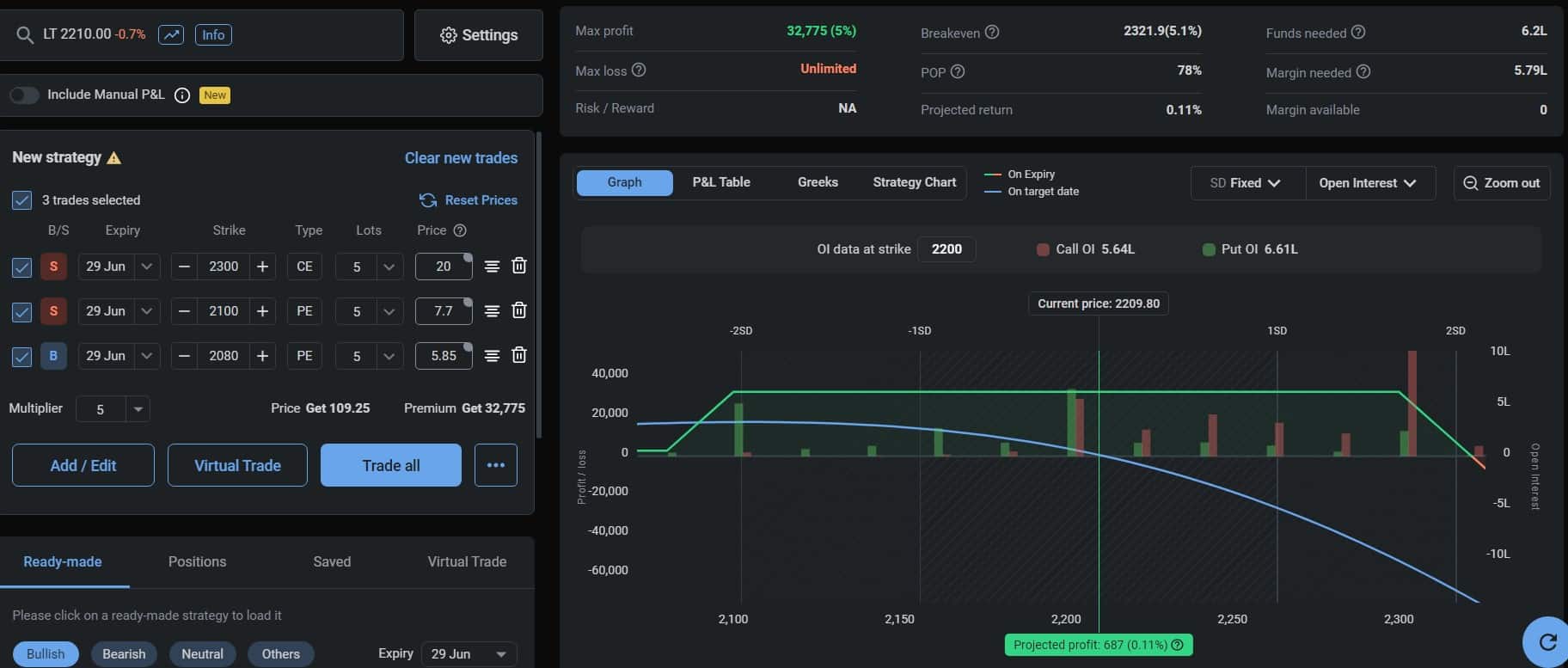Toggle PE type on 2100 row
The width and height of the screenshot is (1568, 668).
(x=304, y=311)
